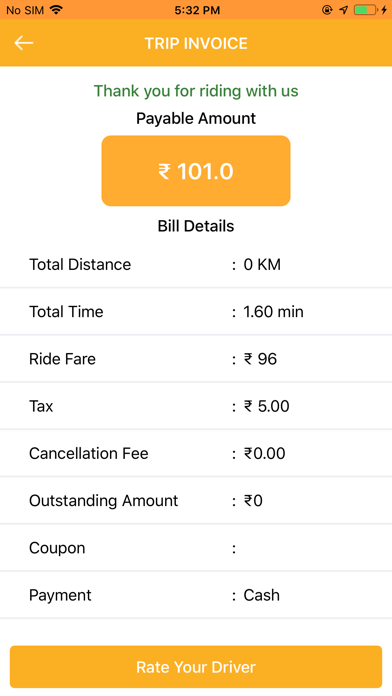
Task: Tap the status bar clock showing 5:32 PM
Action: click(197, 10)
